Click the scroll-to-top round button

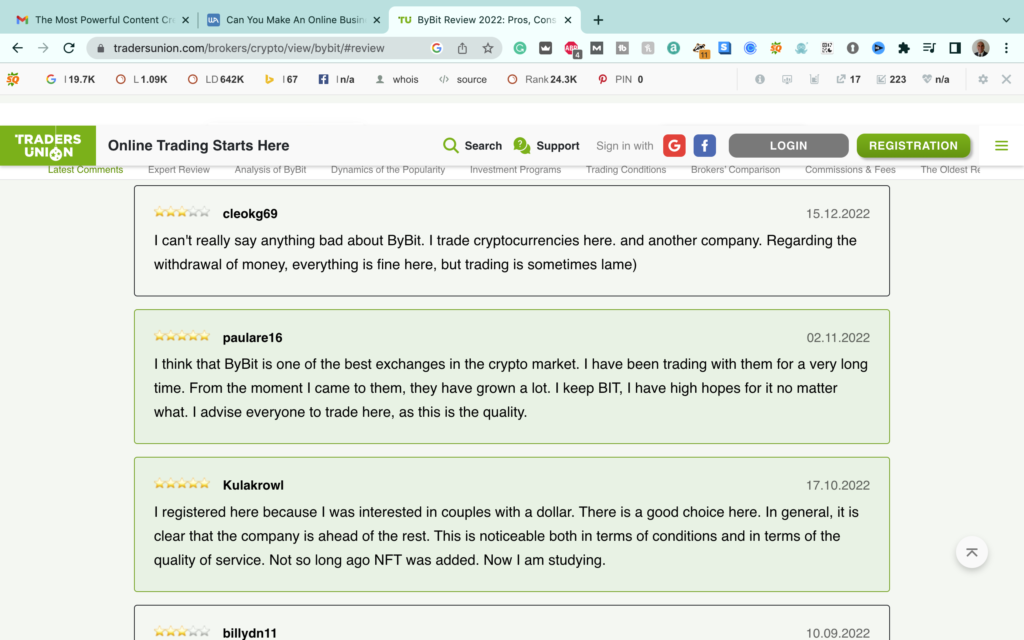point(972,552)
